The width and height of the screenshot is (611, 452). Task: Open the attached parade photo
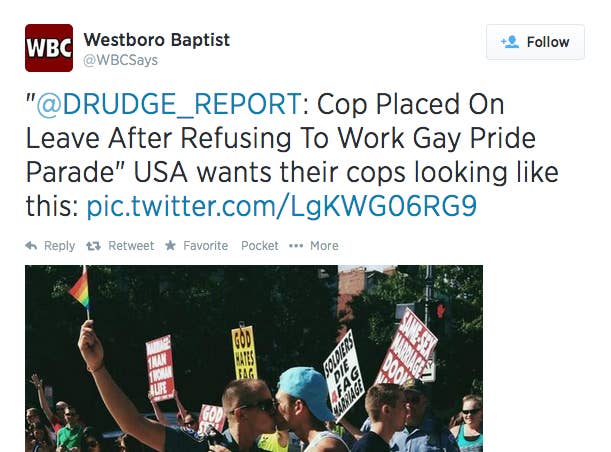coord(254,358)
